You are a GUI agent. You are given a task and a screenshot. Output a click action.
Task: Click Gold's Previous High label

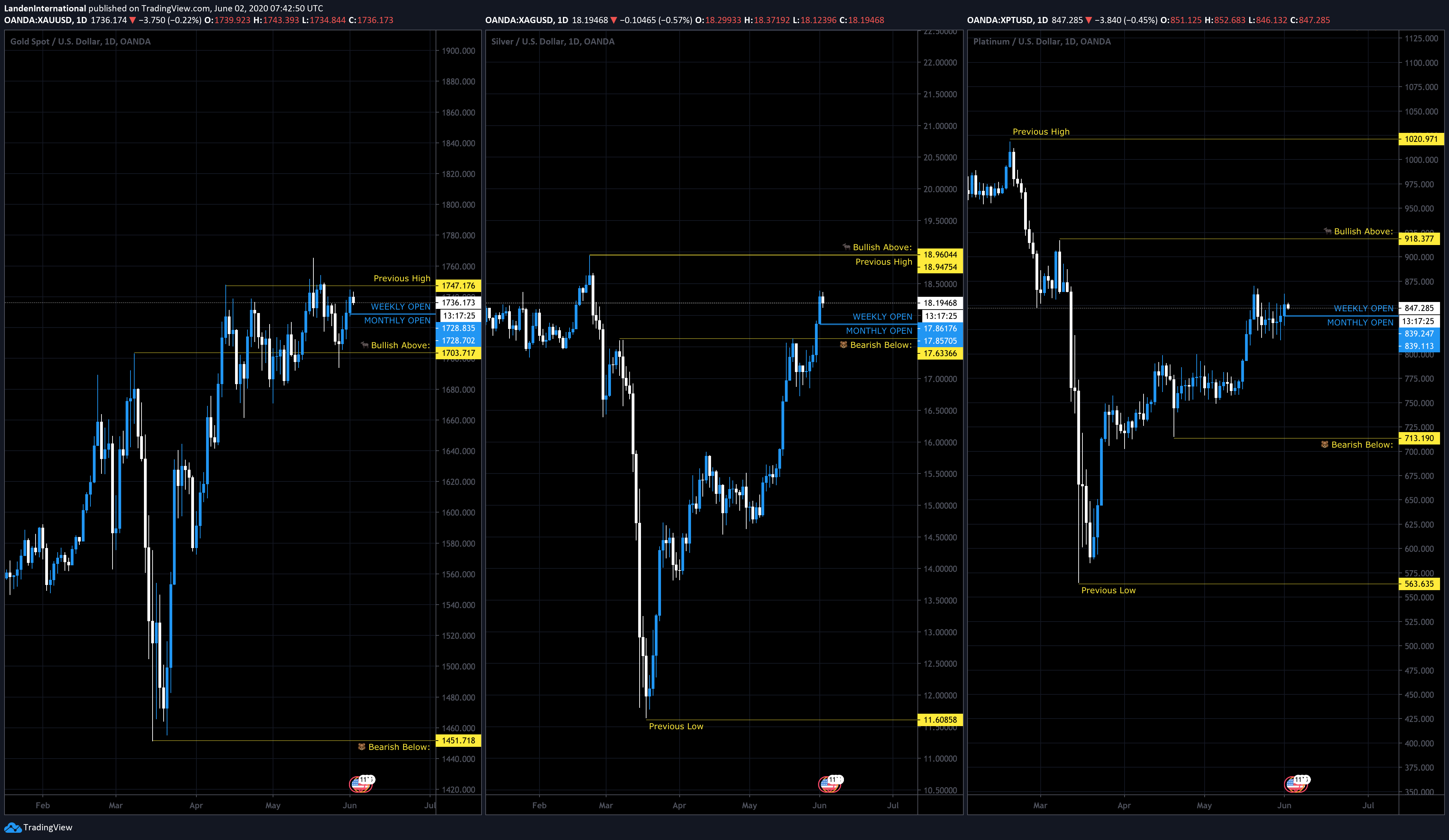(x=402, y=278)
